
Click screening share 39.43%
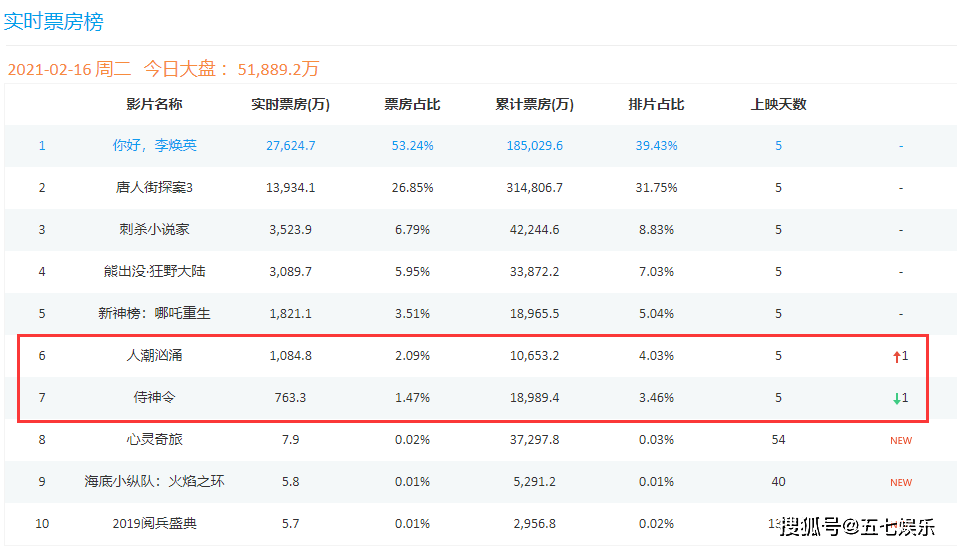click(656, 146)
